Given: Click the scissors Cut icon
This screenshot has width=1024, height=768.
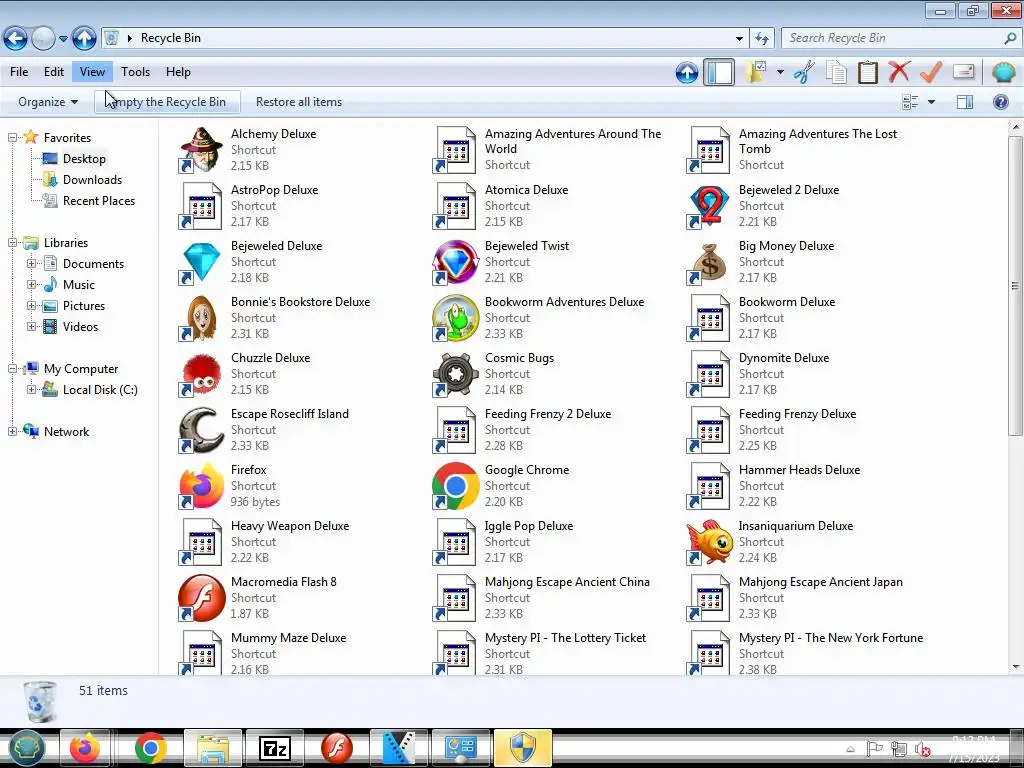Looking at the screenshot, I should 804,72.
